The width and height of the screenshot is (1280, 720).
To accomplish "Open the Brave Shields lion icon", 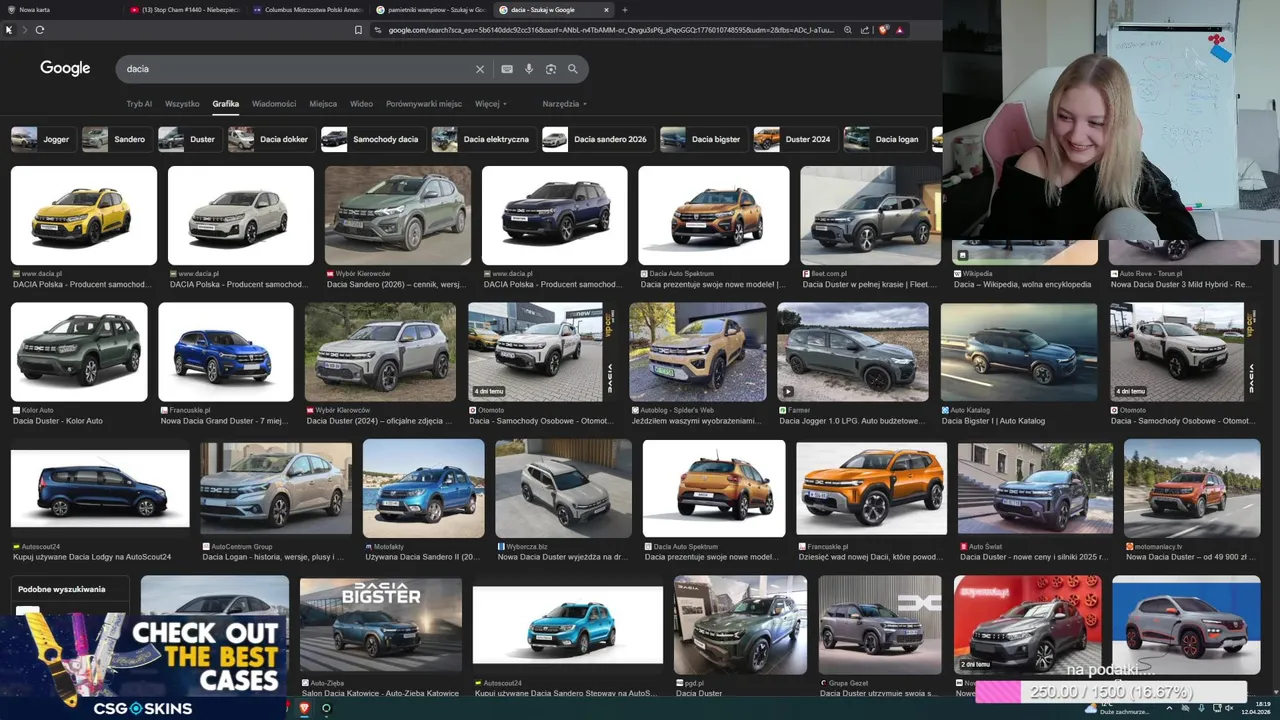I will tap(883, 30).
